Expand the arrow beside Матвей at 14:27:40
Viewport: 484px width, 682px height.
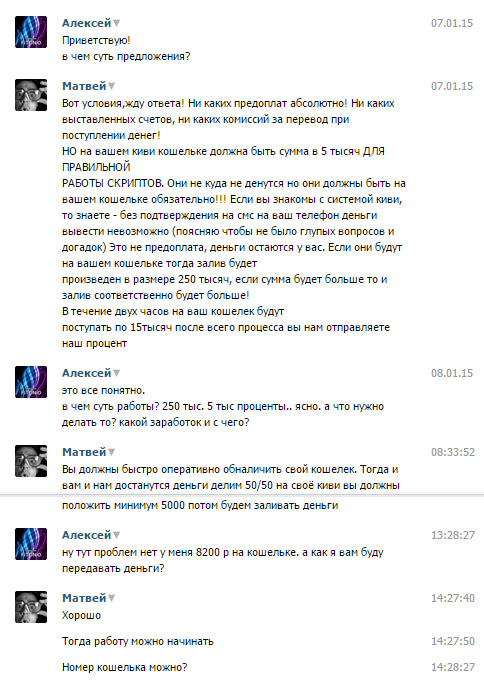(111, 598)
